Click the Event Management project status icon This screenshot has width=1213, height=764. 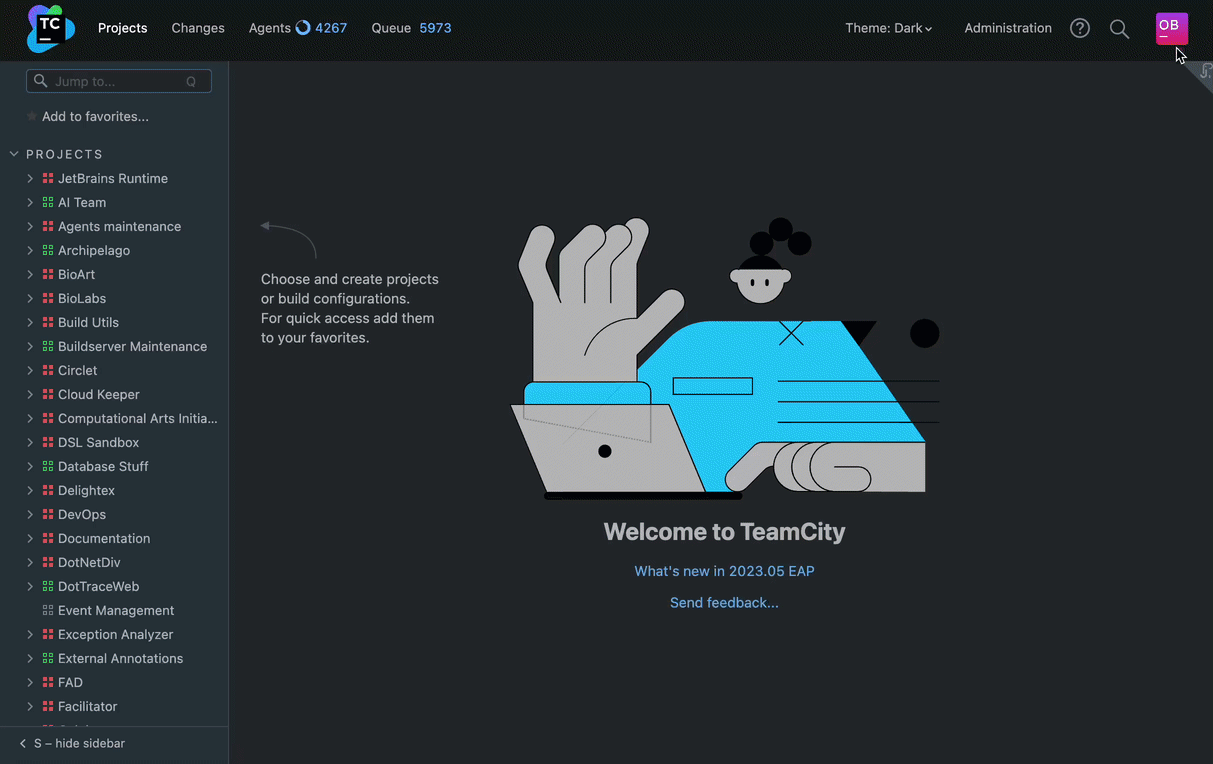tap(48, 611)
